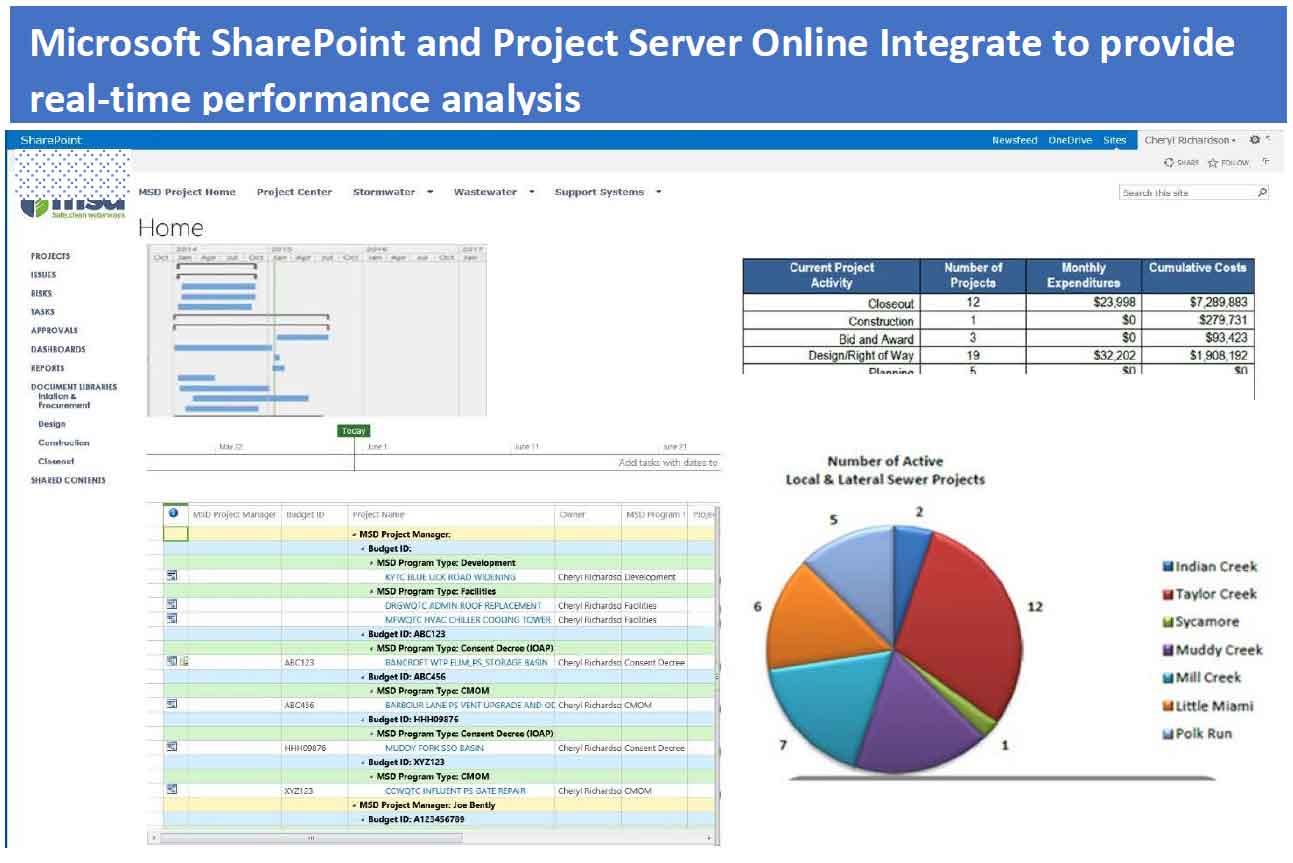Open the Newsfeed link

click(1015, 140)
